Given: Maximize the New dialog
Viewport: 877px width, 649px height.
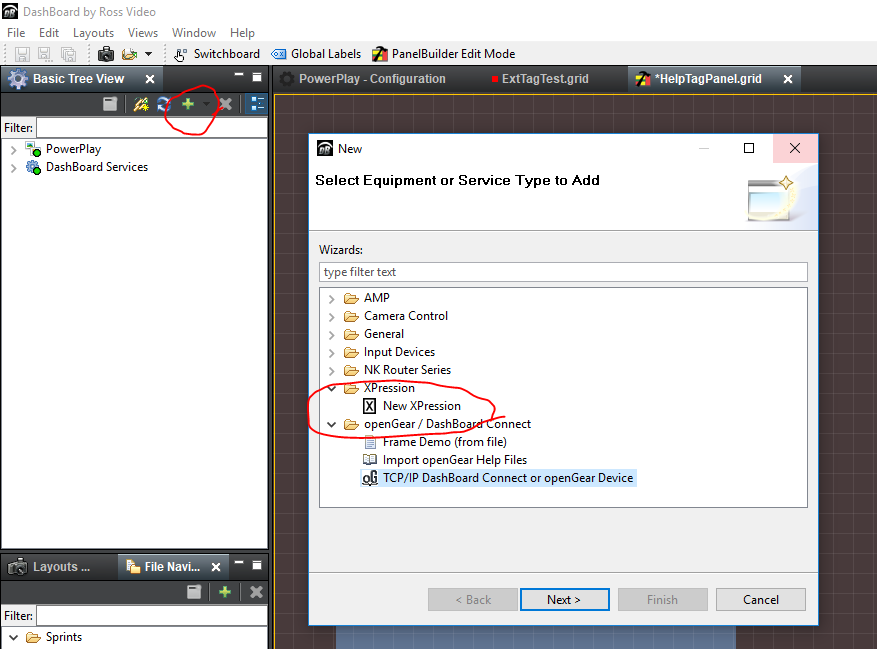Looking at the screenshot, I should tap(749, 148).
